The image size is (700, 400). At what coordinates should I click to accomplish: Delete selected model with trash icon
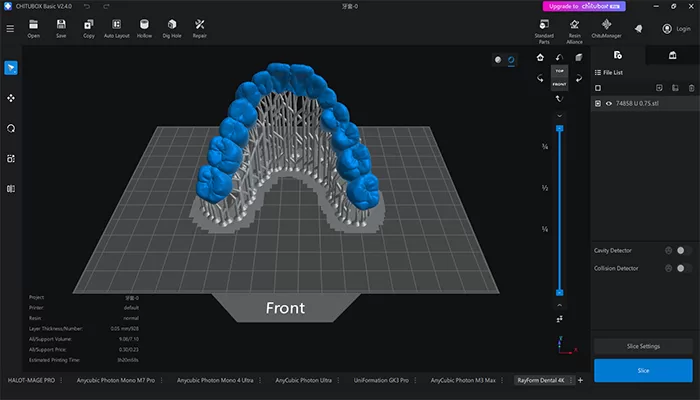pyautogui.click(x=691, y=88)
